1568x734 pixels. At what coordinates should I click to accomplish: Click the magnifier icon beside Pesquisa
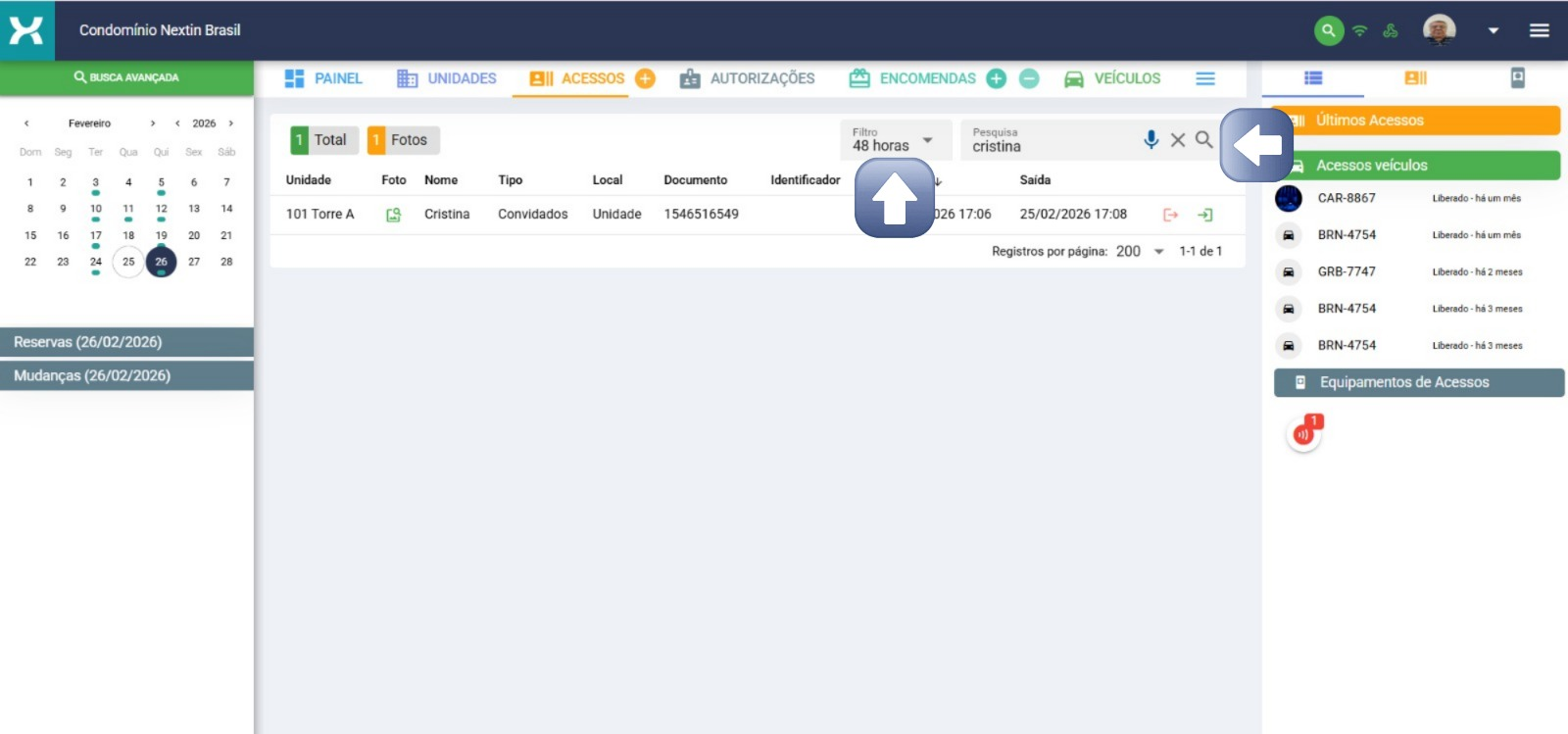[1203, 140]
